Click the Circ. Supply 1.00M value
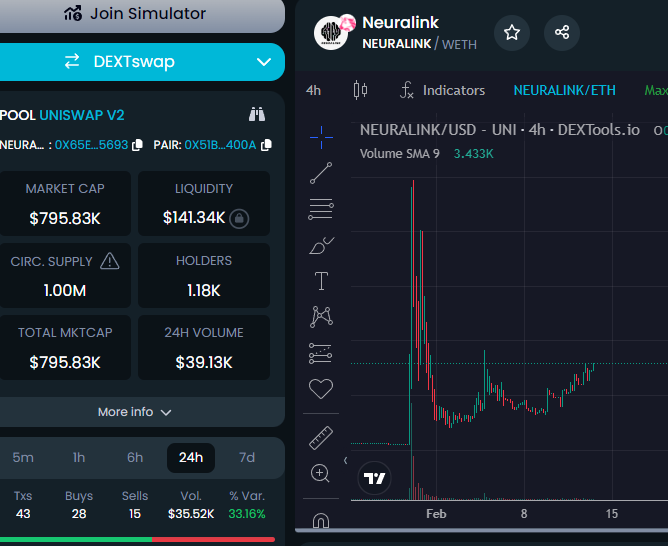Viewport: 668px width, 546px height. (x=65, y=290)
